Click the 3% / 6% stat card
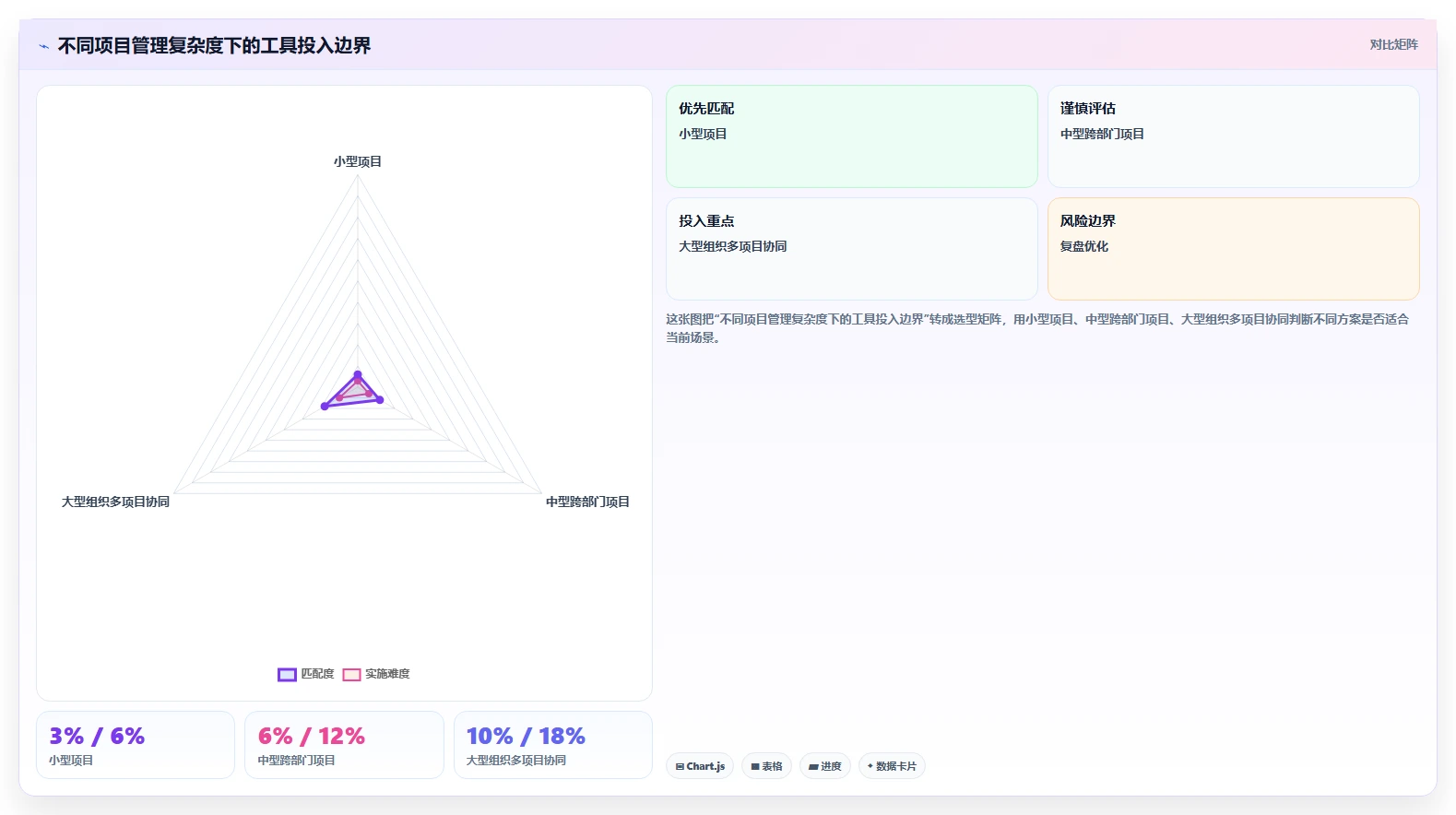 [x=136, y=745]
